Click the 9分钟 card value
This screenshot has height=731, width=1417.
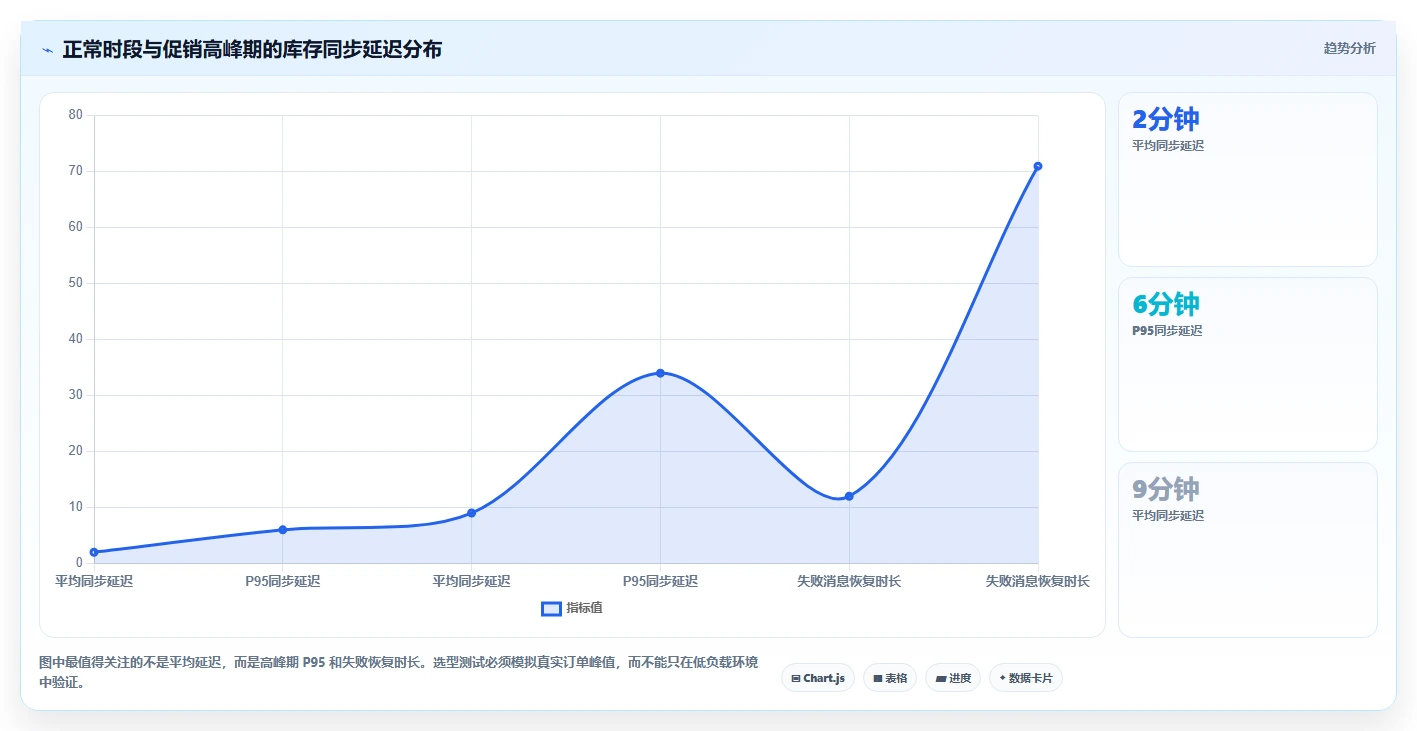click(1165, 489)
